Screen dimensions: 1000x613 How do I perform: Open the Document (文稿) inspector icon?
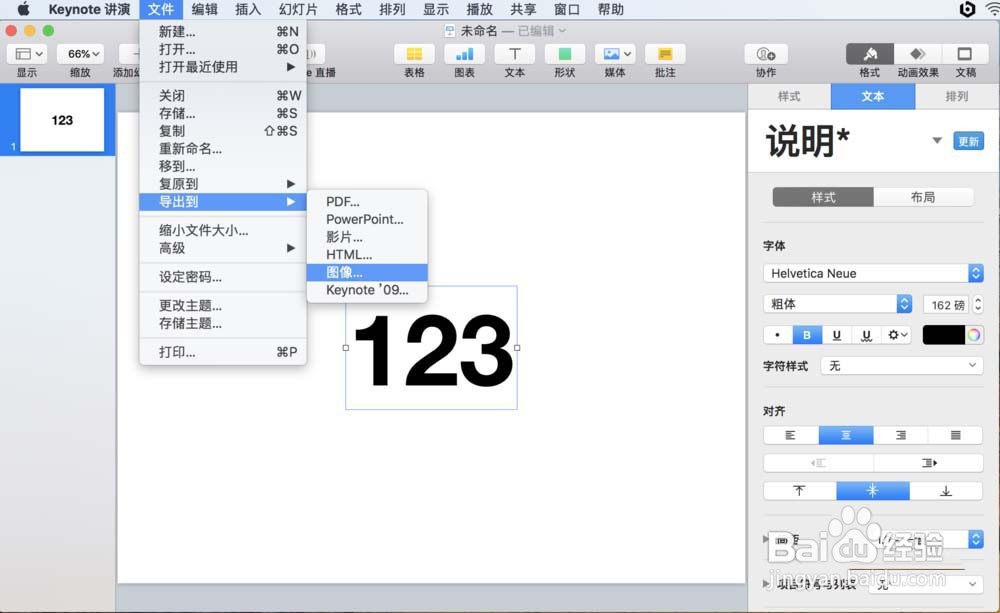point(965,54)
